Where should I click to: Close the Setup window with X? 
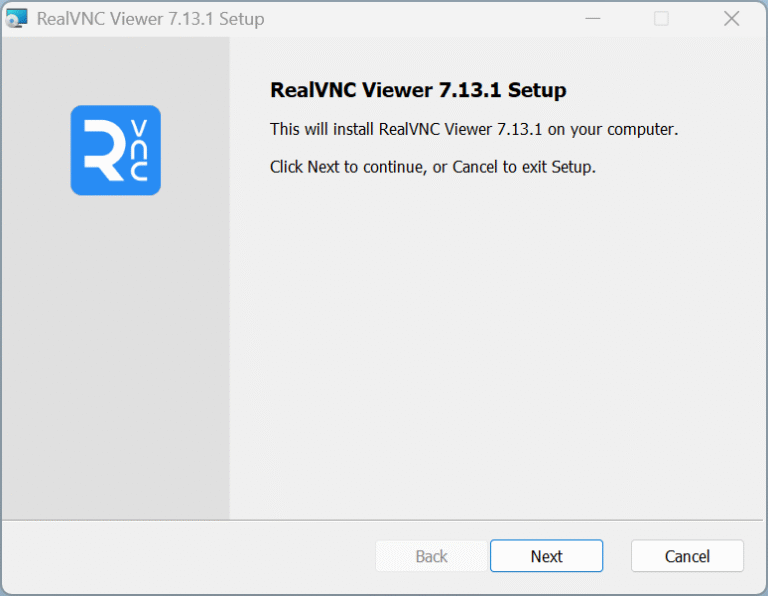pos(732,19)
